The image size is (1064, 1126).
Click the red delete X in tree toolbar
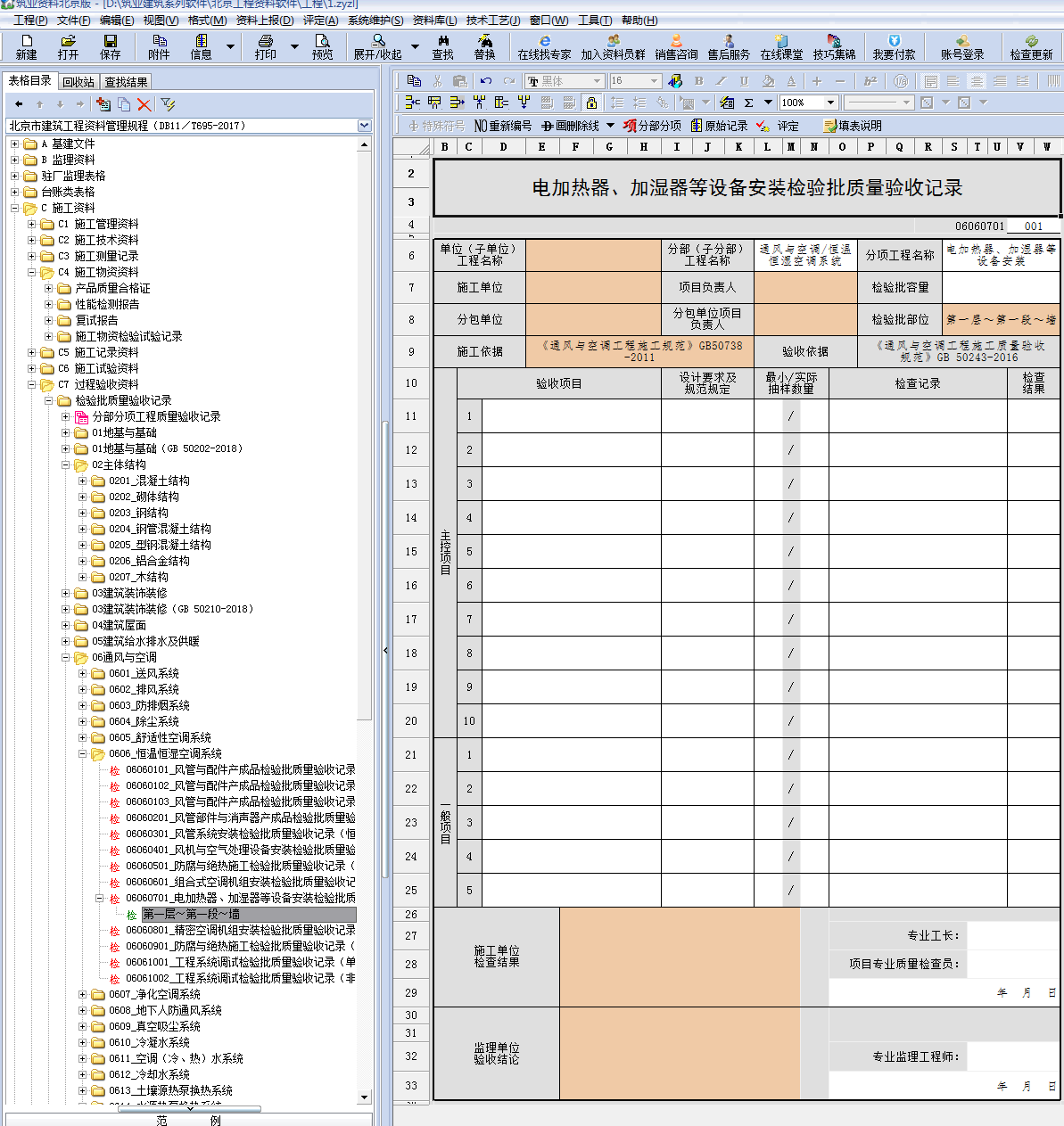(x=144, y=104)
